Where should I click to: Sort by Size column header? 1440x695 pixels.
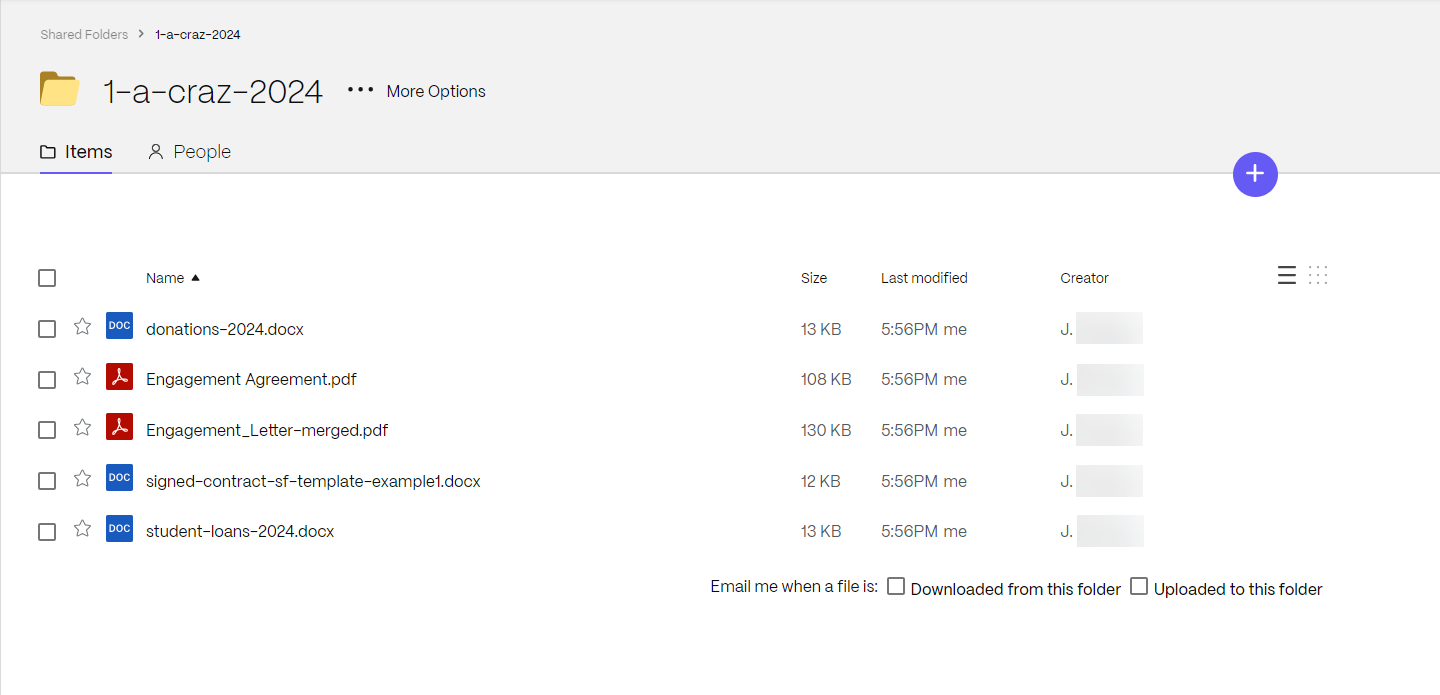814,278
